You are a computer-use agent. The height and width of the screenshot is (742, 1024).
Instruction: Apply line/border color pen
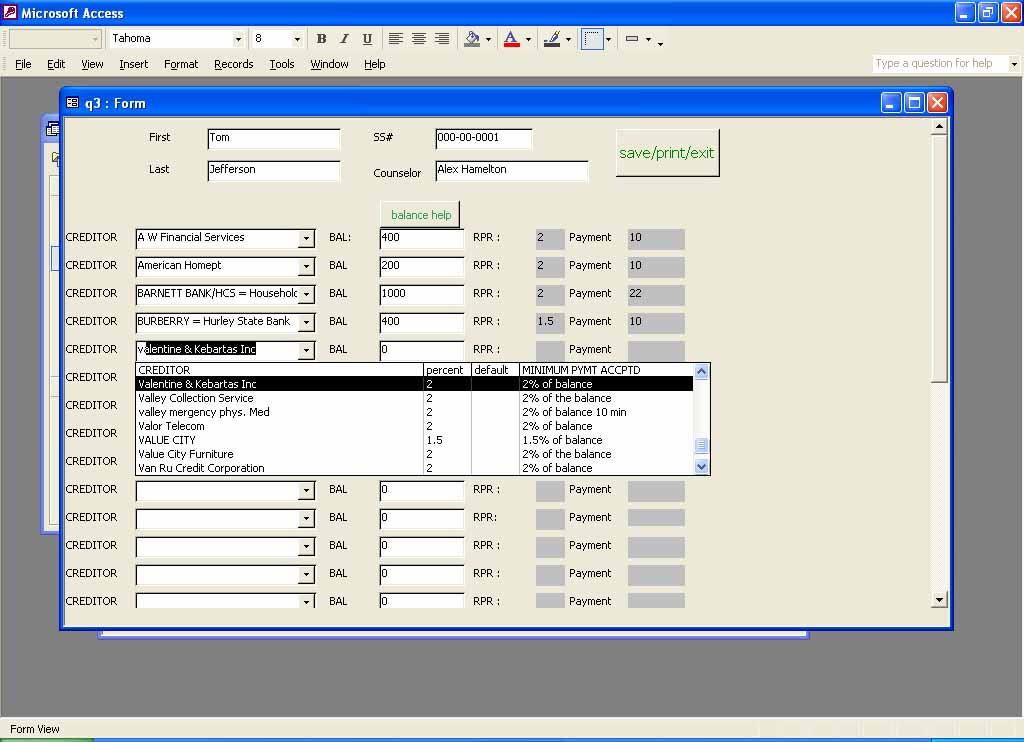coord(552,39)
